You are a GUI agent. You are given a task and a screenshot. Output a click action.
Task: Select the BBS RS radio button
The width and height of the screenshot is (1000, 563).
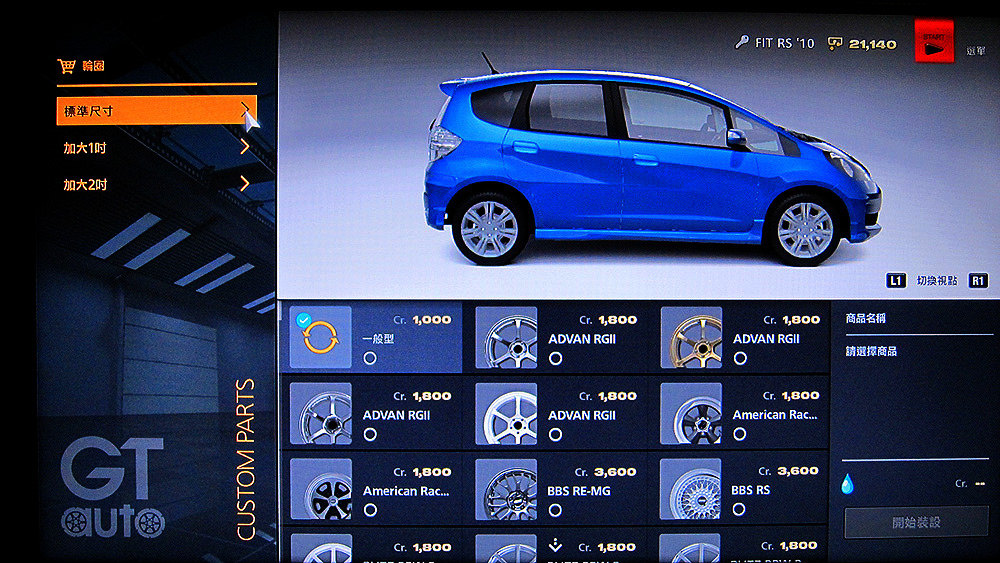[x=739, y=509]
